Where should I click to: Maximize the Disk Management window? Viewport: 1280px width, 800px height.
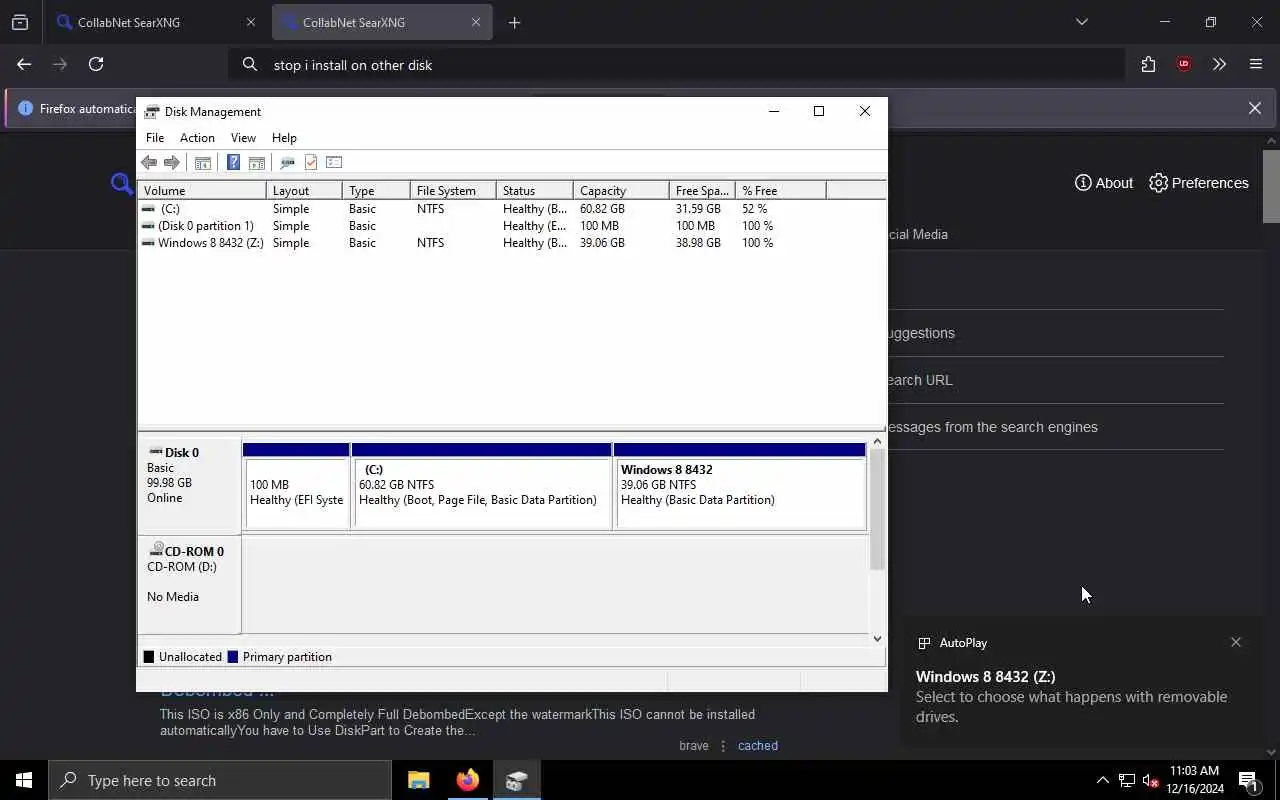click(x=819, y=111)
